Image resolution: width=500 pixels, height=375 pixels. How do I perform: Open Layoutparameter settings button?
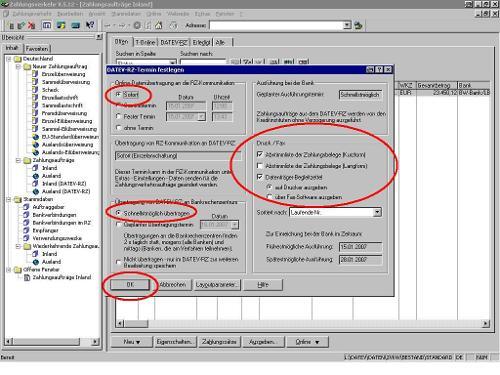pos(217,284)
